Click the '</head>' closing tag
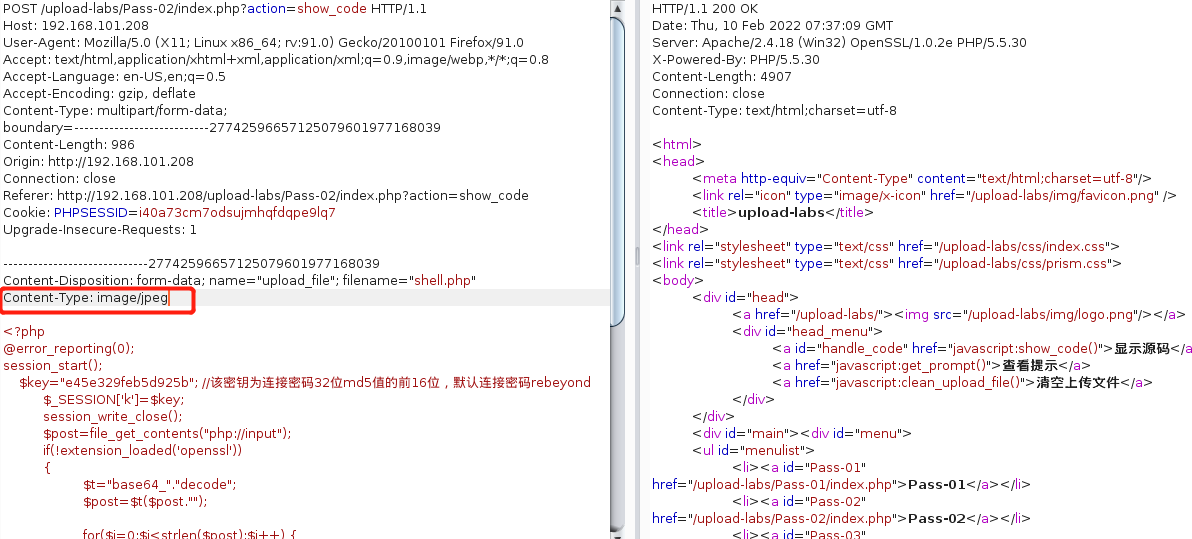 680,229
